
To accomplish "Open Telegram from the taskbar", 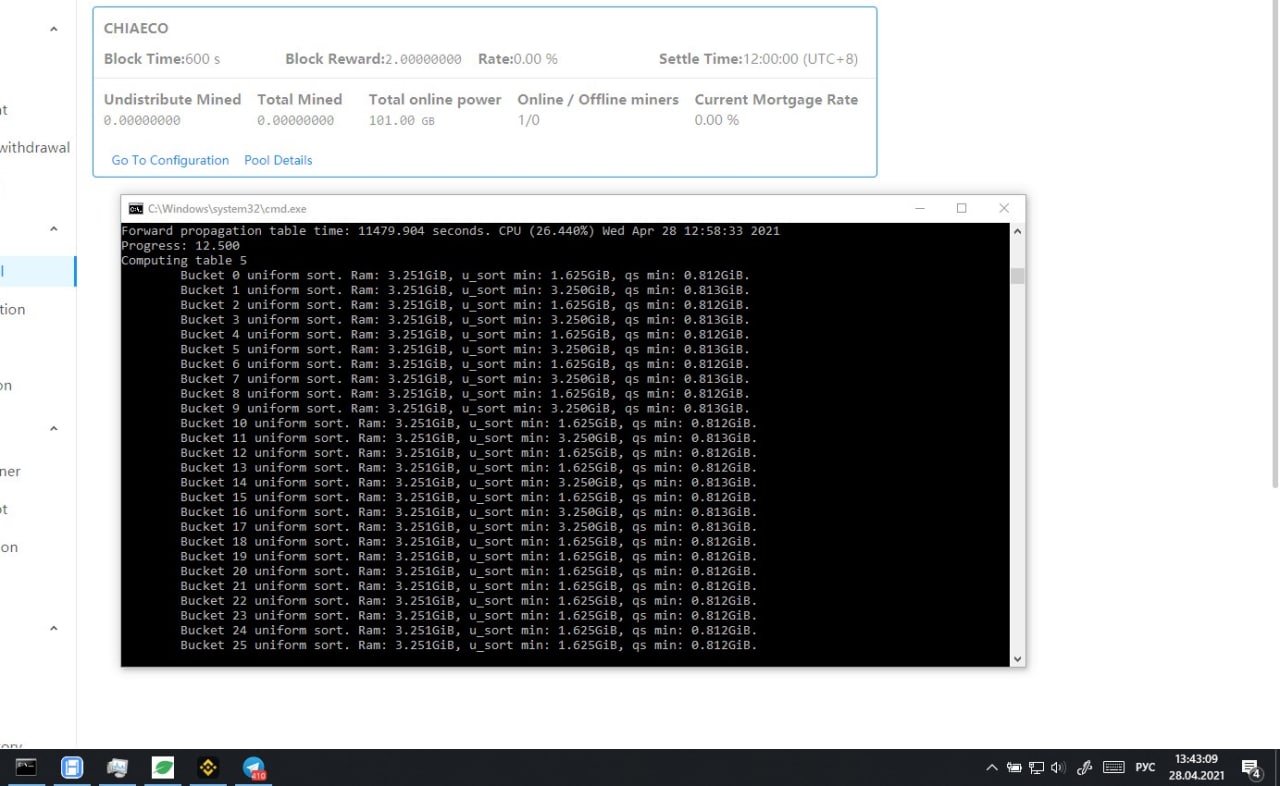I will [x=254, y=768].
